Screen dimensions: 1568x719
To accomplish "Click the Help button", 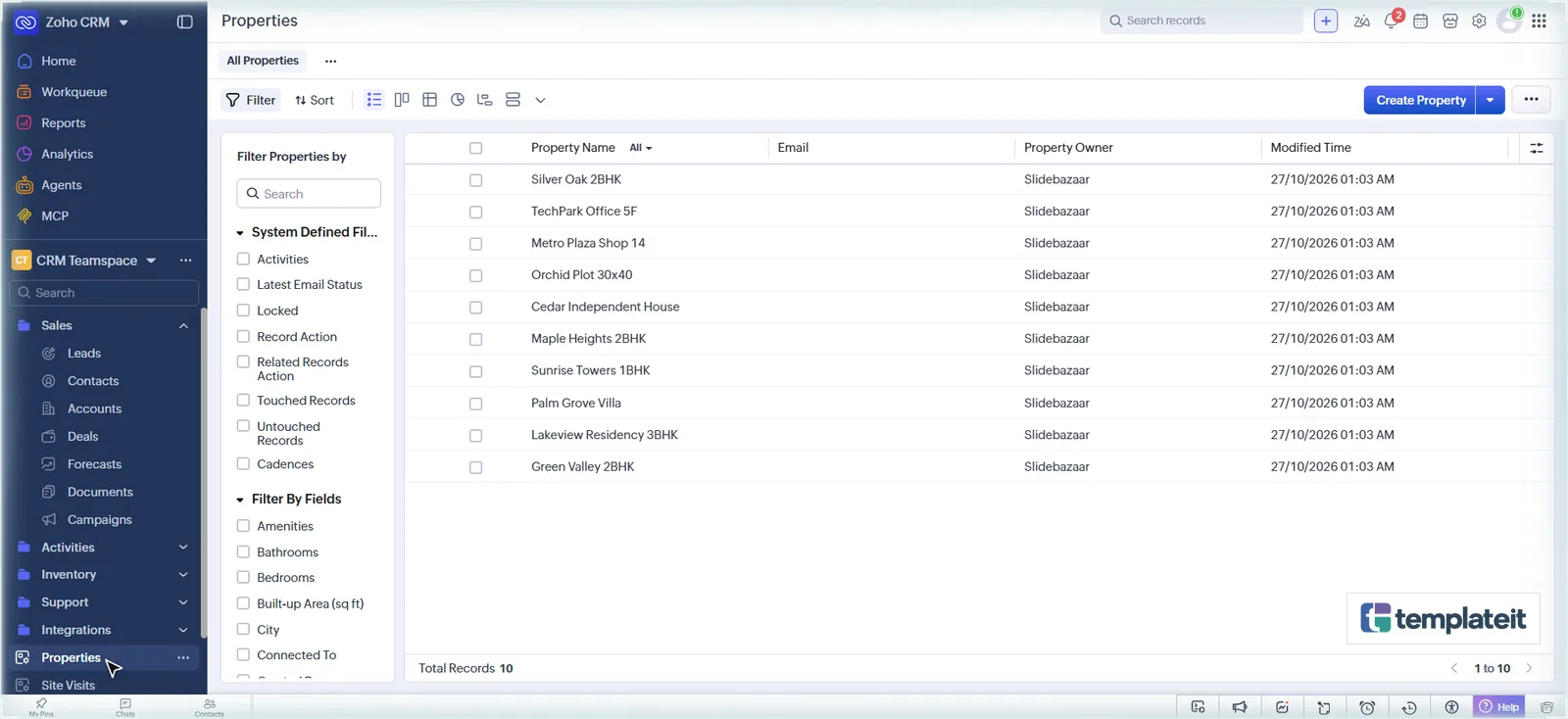I will point(1499,707).
